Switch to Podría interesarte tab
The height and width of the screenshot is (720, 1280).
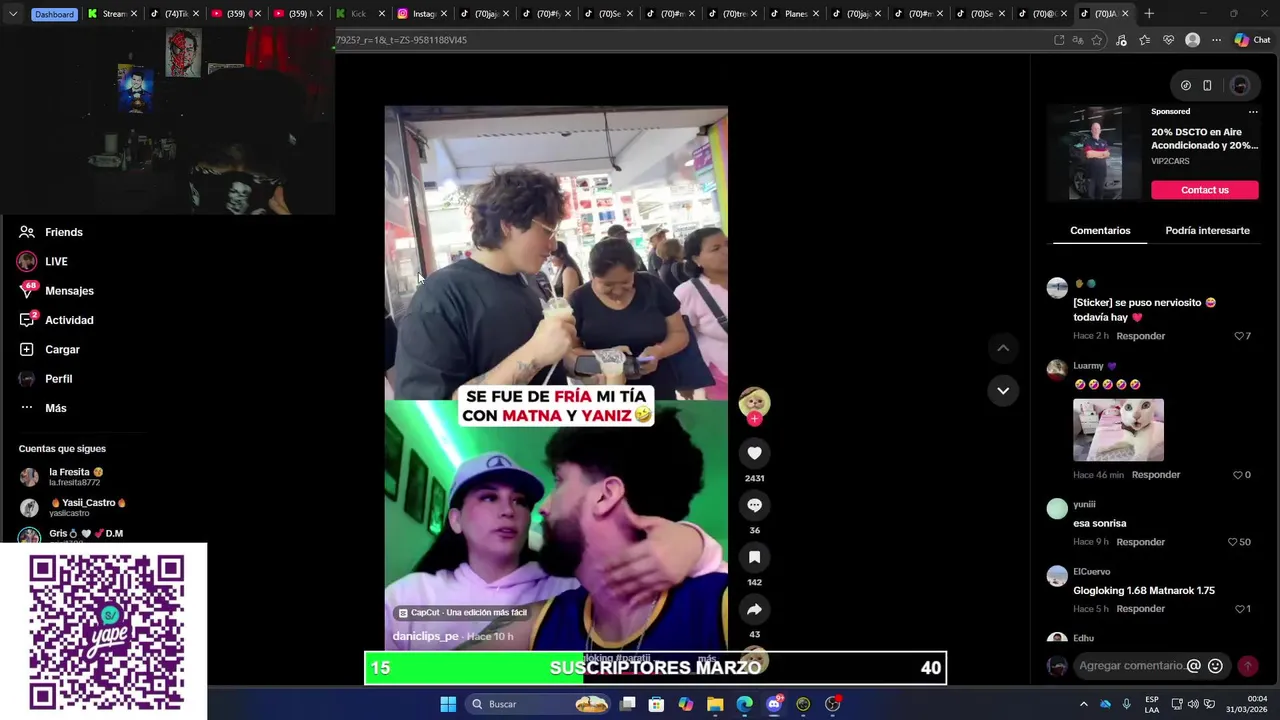1207,230
